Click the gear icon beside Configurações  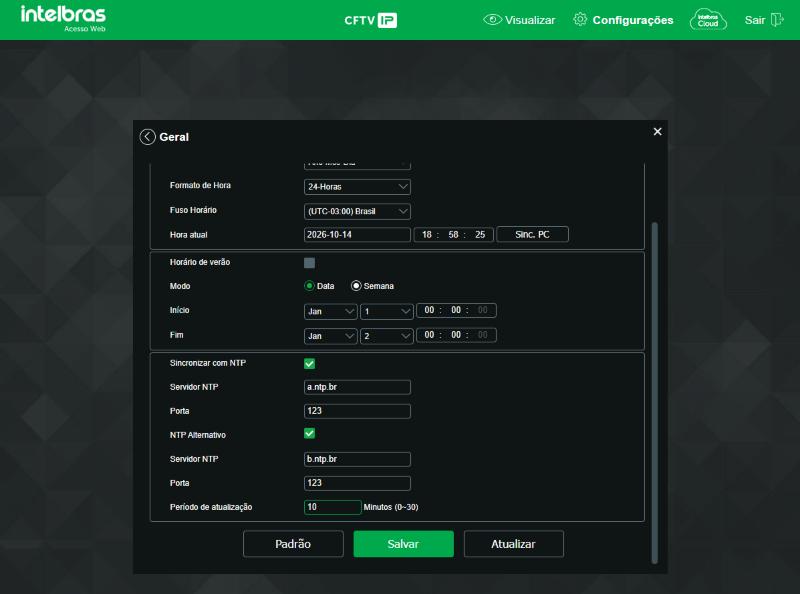(x=580, y=19)
